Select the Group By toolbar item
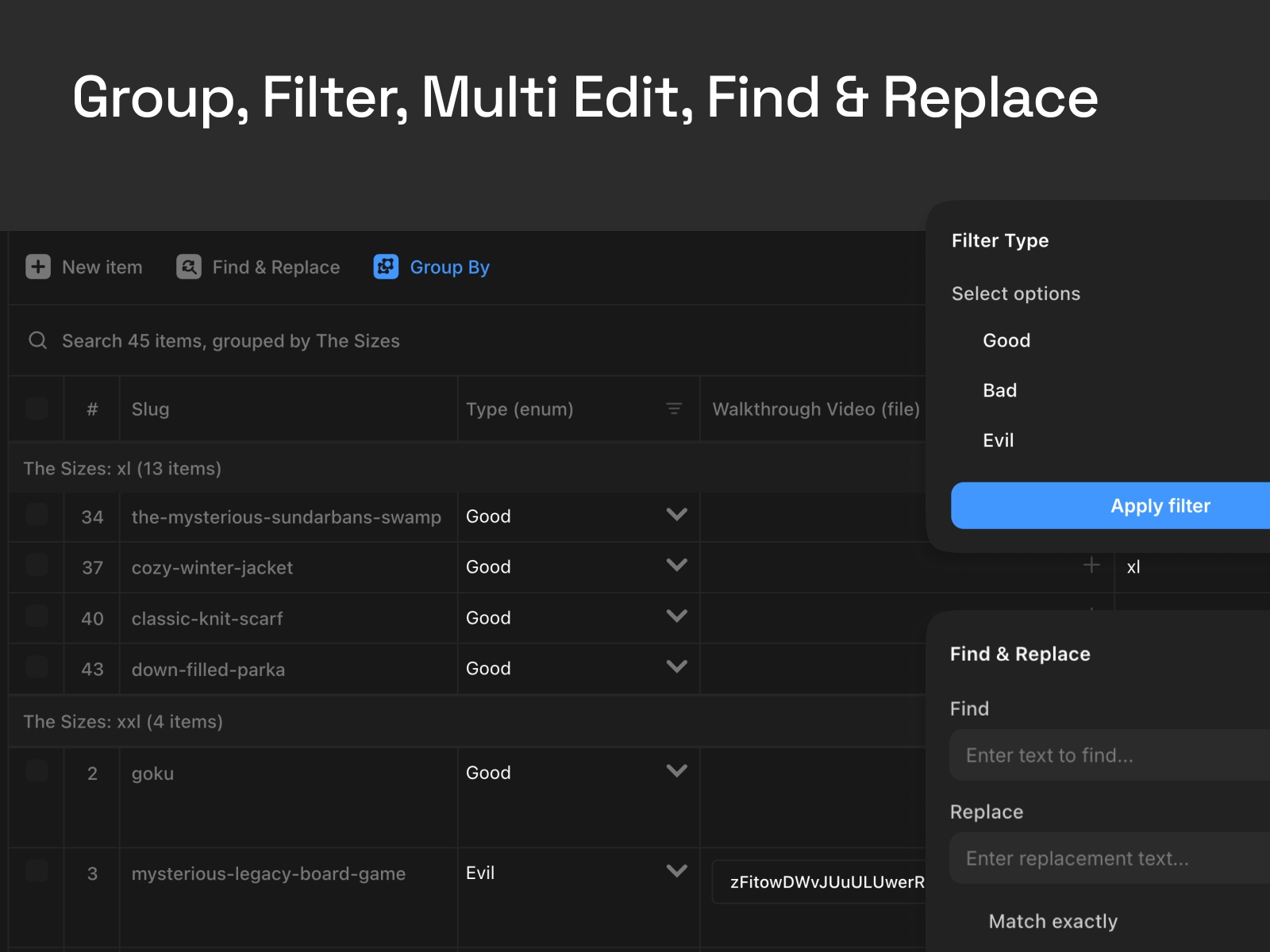This screenshot has width=1270, height=952. 449,267
